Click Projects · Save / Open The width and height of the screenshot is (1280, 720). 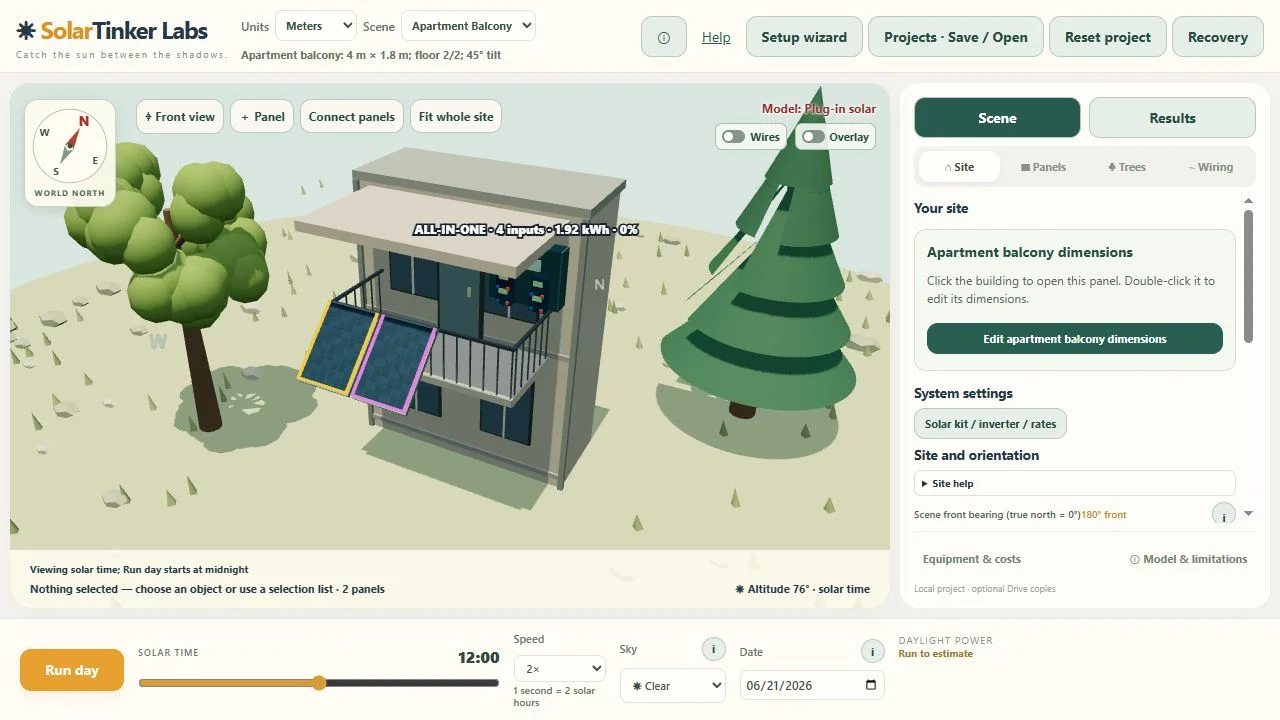coord(956,37)
